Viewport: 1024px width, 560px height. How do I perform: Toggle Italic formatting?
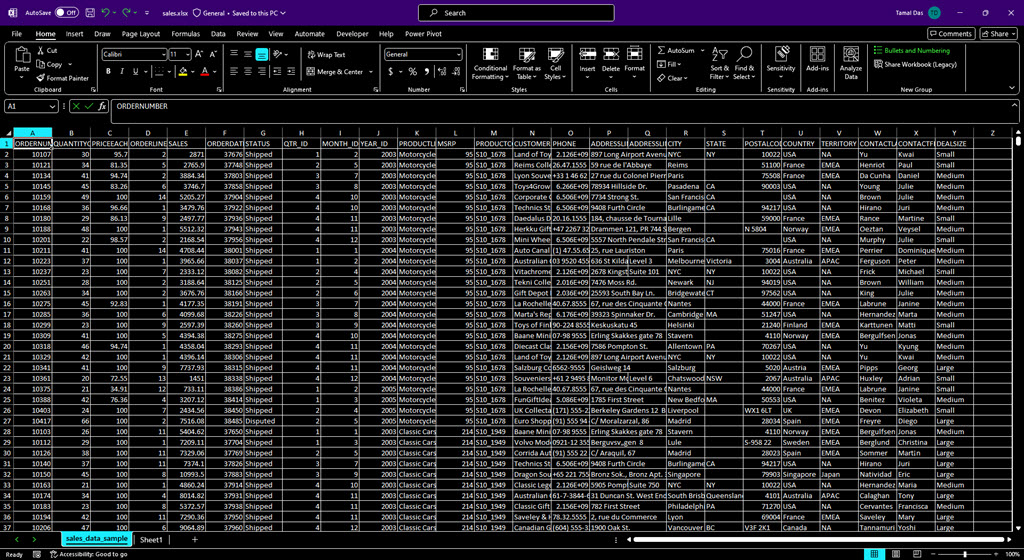click(x=122, y=72)
